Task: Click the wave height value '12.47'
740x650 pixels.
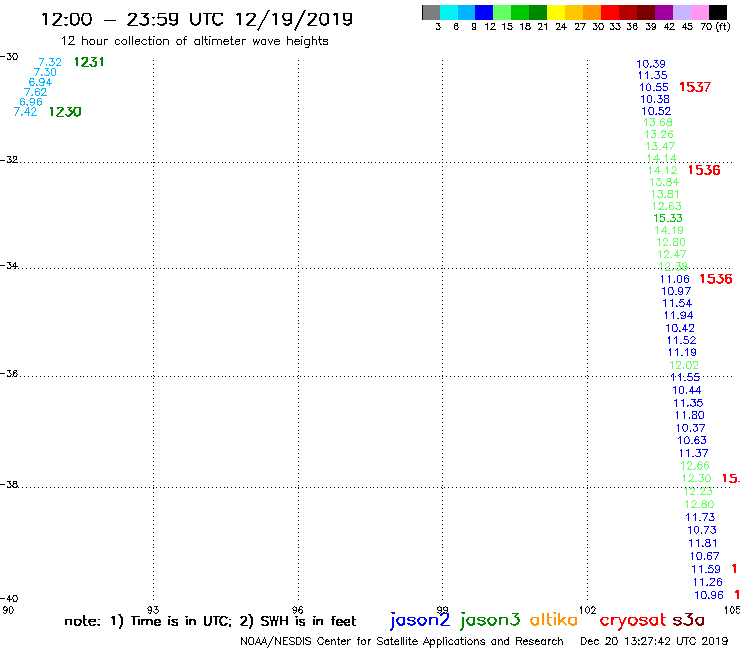Action: [672, 254]
